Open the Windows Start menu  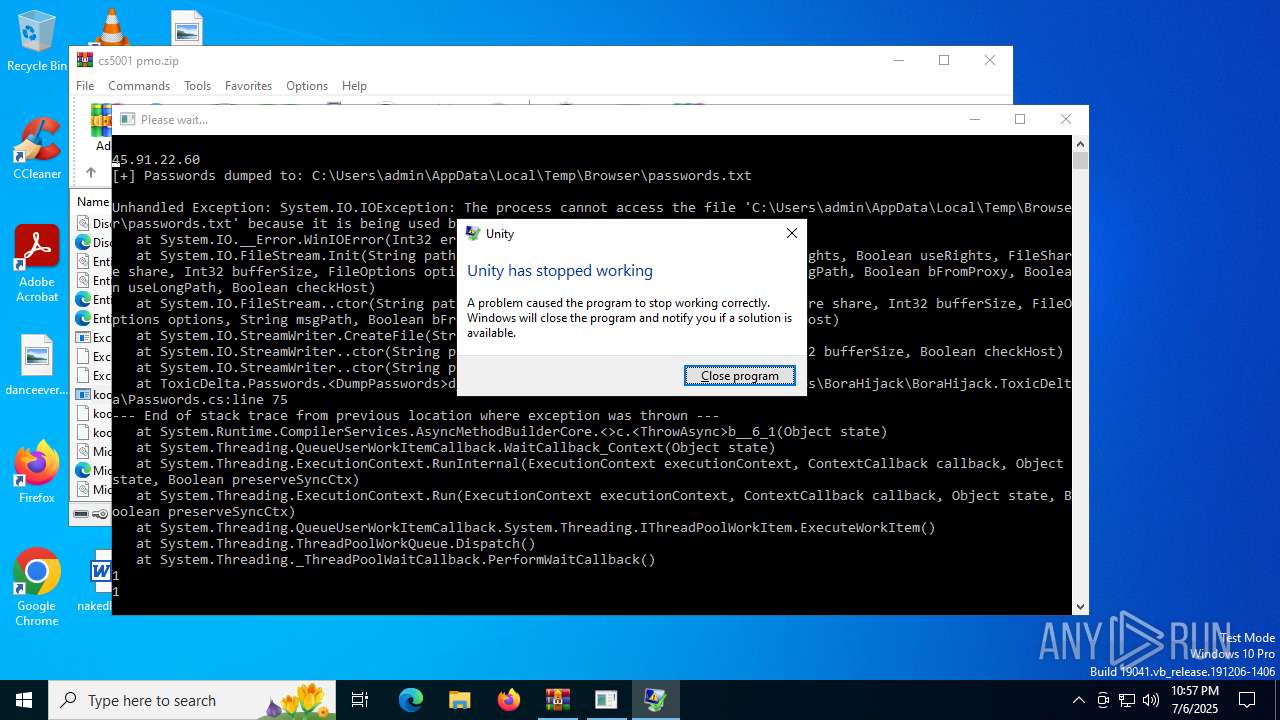tap(24, 700)
